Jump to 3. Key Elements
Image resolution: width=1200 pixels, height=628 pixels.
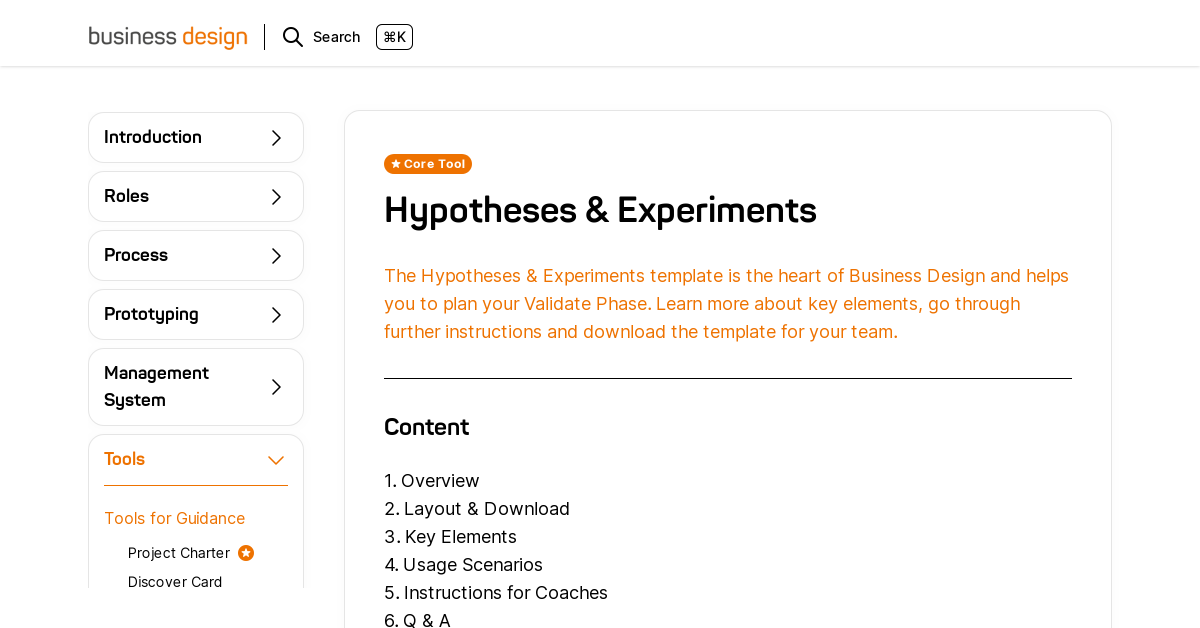point(450,537)
